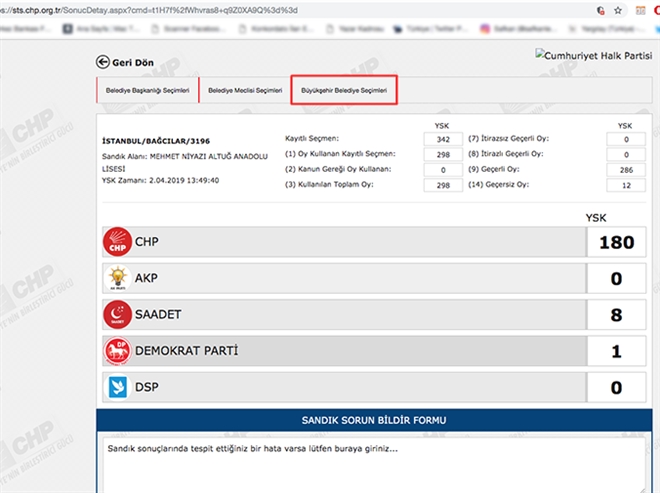
Task: Click SAADET vote count 8
Action: (616, 314)
